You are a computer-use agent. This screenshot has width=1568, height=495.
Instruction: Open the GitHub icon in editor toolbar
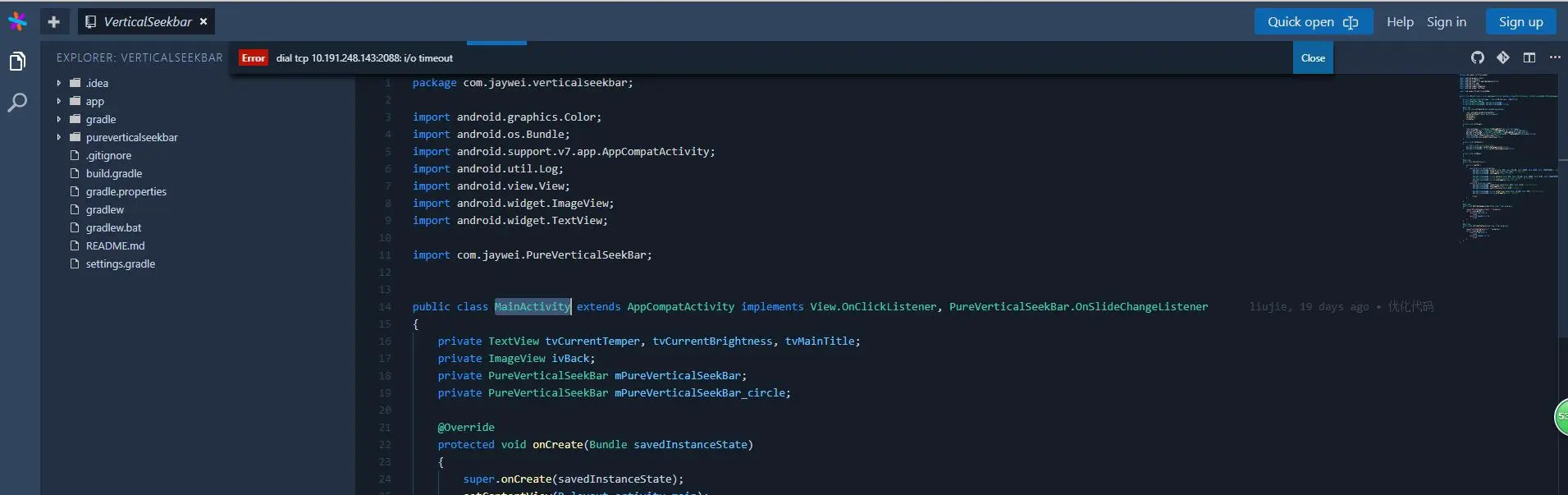tap(1477, 57)
